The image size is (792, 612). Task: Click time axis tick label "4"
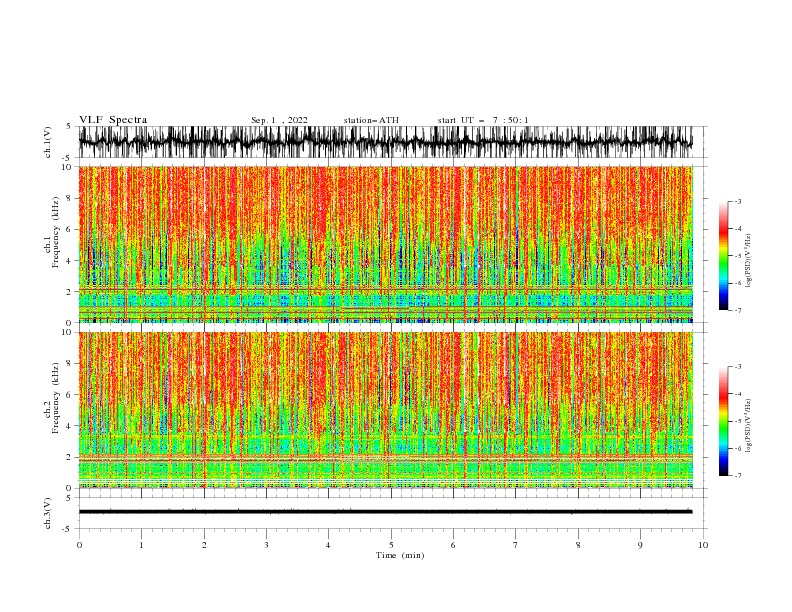(328, 545)
